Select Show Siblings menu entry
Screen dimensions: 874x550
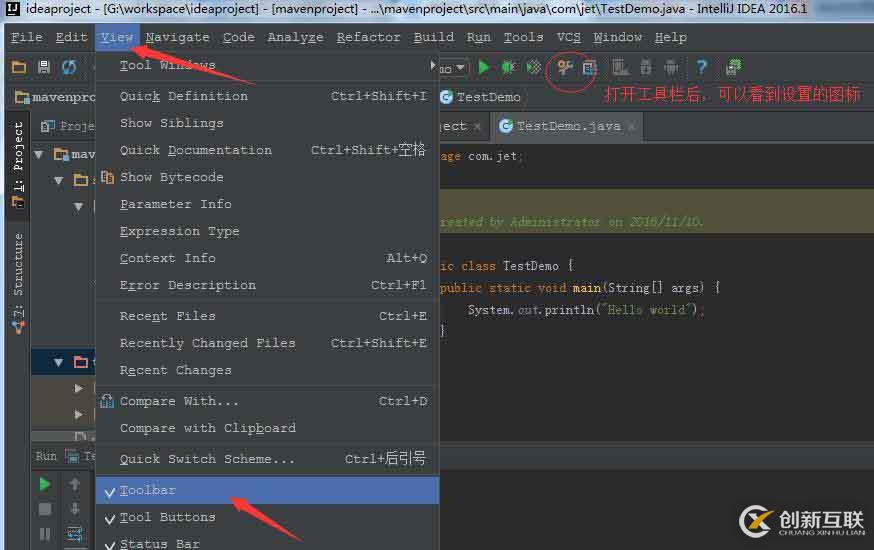[x=268, y=123]
